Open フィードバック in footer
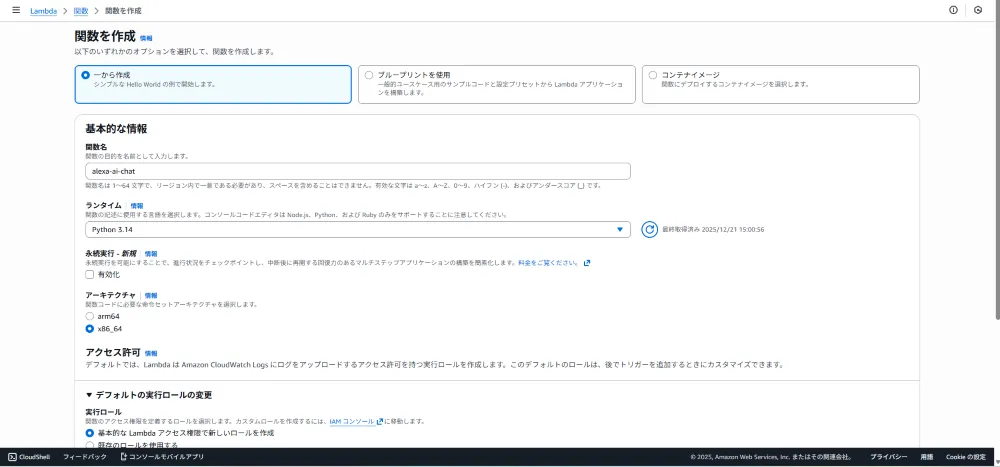Screen dimensions: 1000x467 pos(85,457)
